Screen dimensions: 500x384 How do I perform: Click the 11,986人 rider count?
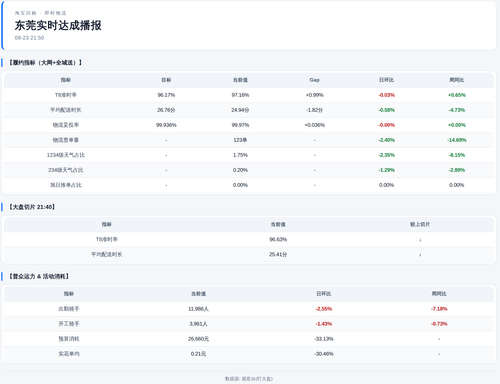[198, 309]
